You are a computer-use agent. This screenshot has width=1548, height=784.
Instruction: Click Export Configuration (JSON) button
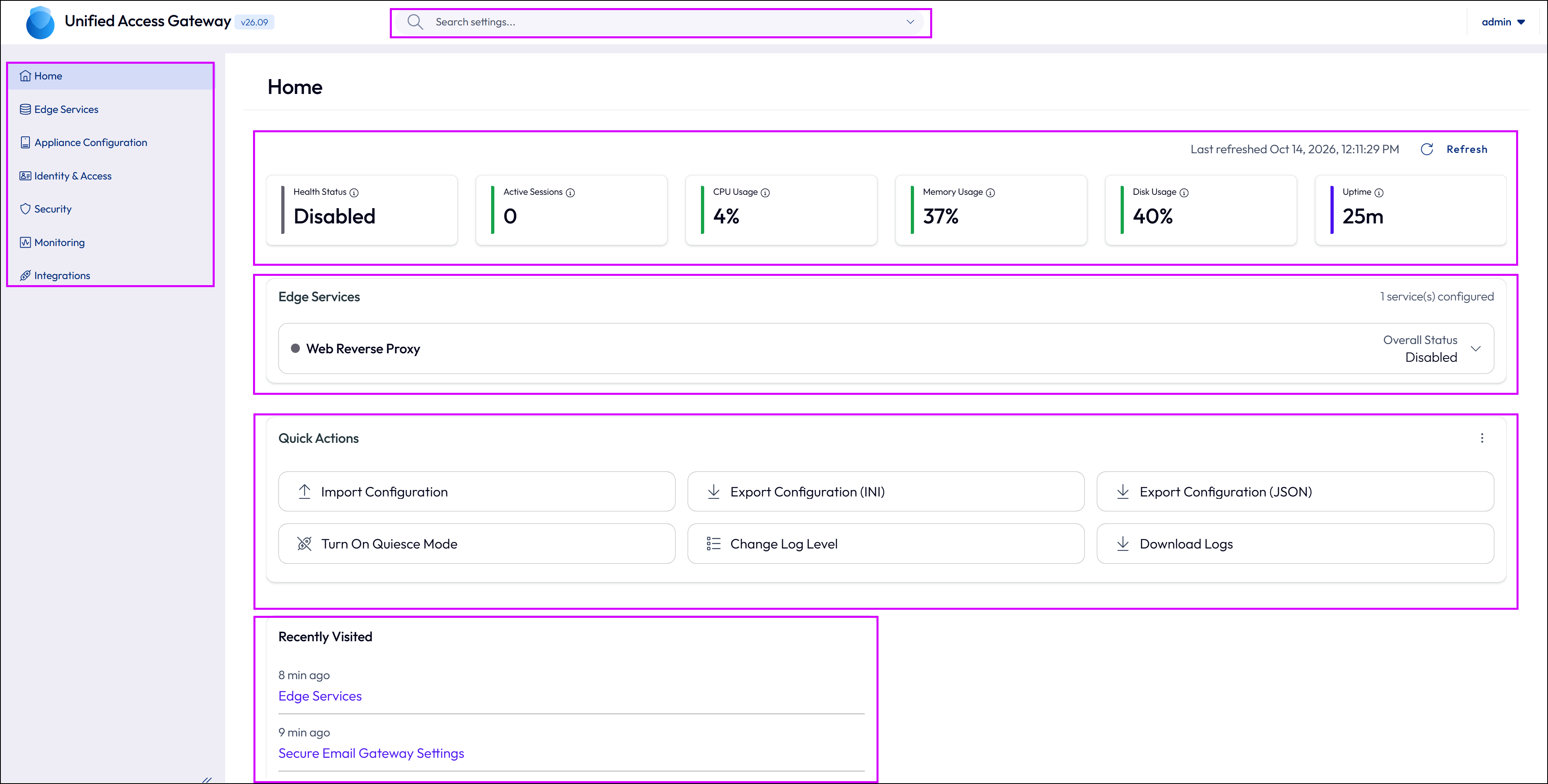1295,492
